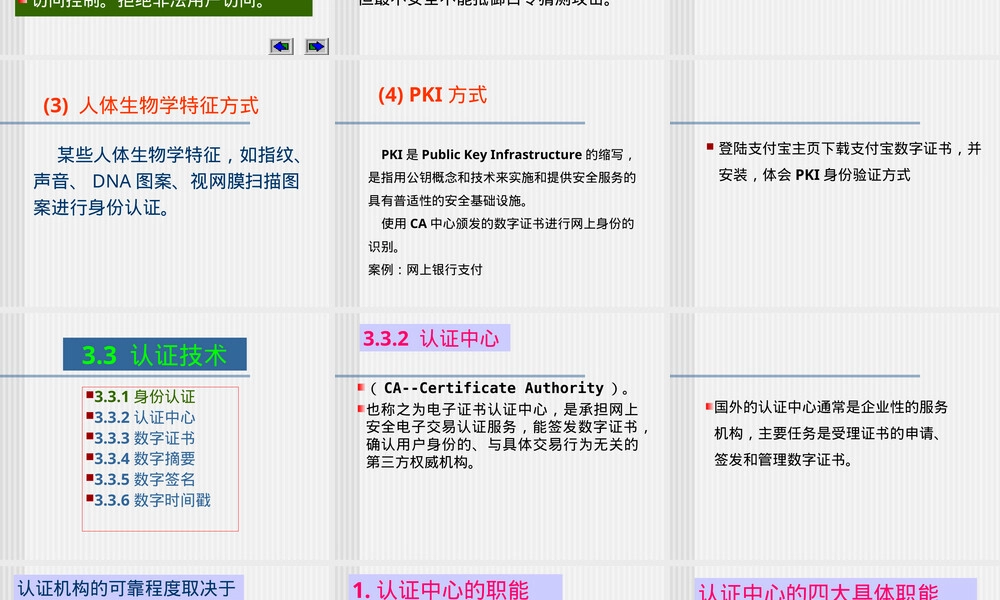Click the line 第三方权威机构。

pos(422,462)
